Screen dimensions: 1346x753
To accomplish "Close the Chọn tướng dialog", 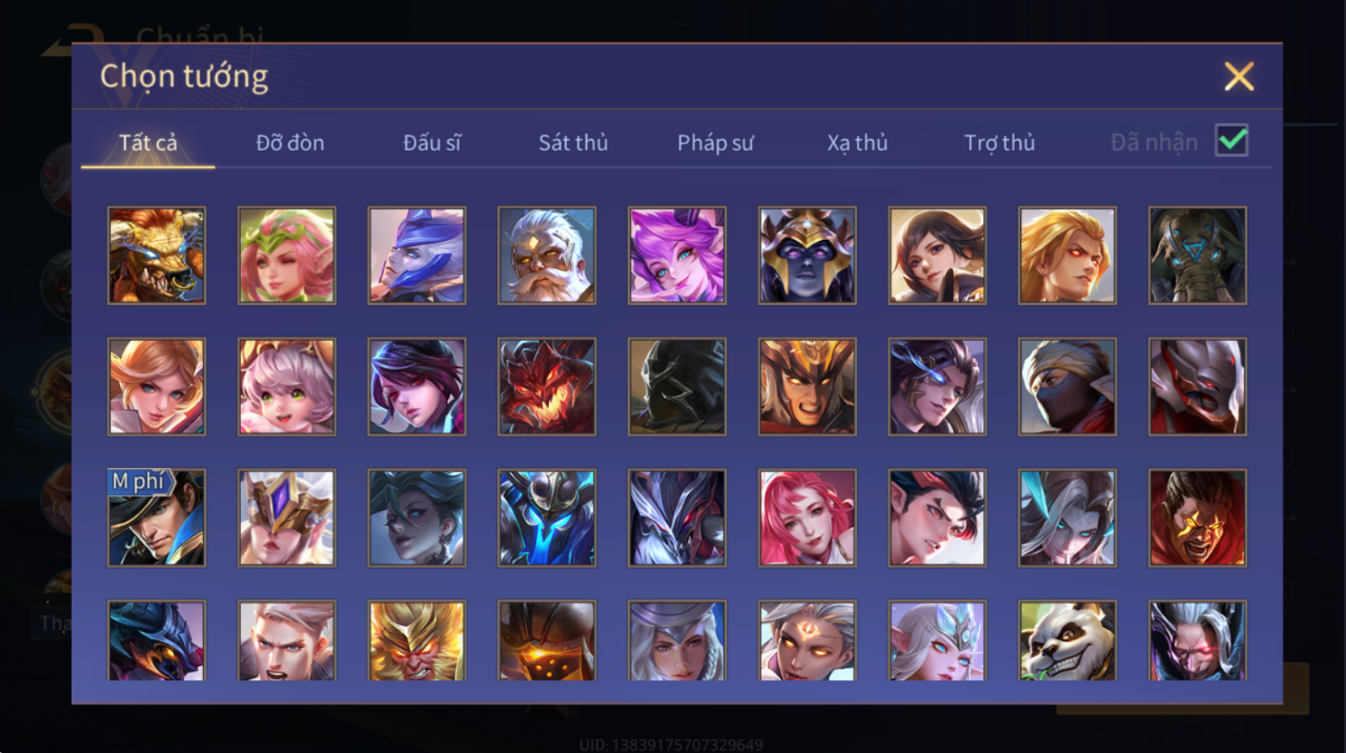I will [x=1239, y=77].
